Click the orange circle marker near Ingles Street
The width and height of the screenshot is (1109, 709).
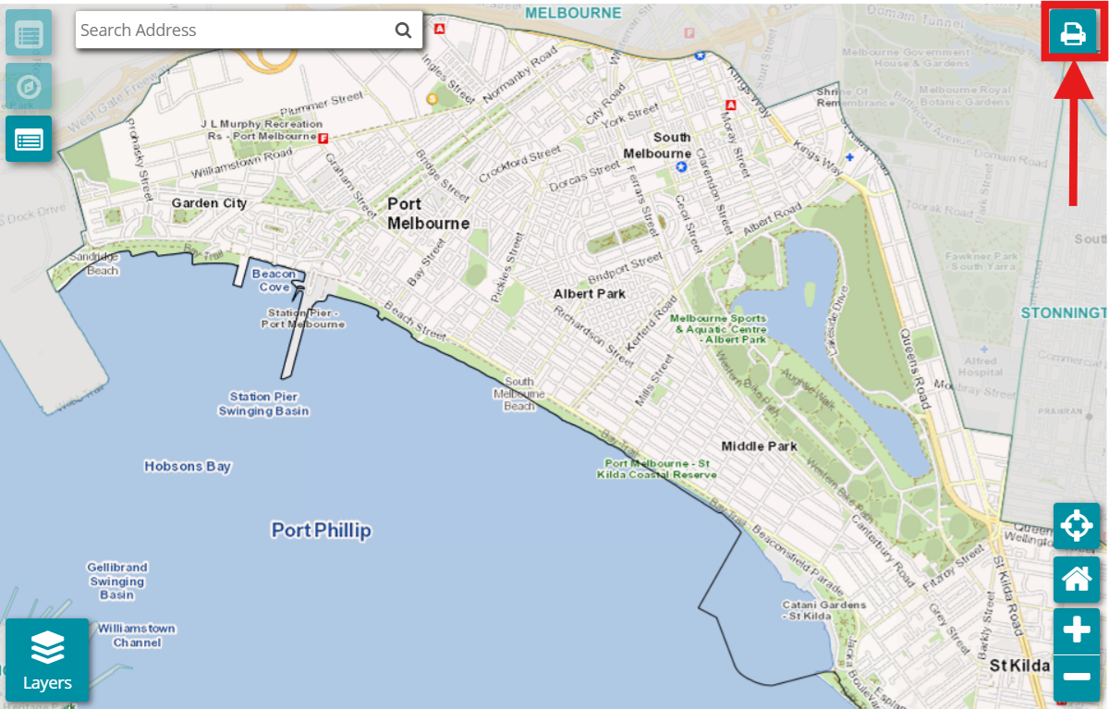(x=432, y=99)
